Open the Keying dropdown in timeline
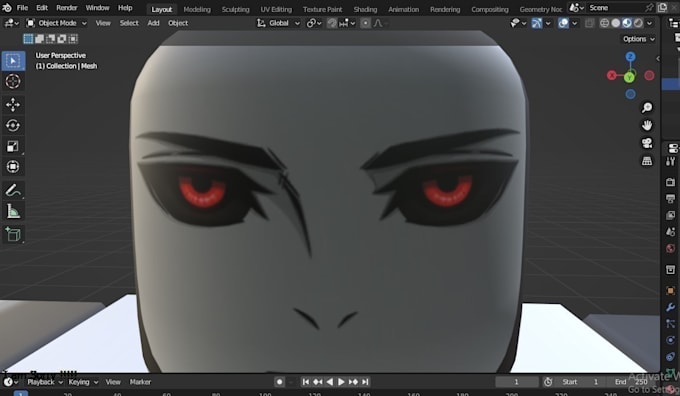Screen dimensions: 680x396 (83, 382)
